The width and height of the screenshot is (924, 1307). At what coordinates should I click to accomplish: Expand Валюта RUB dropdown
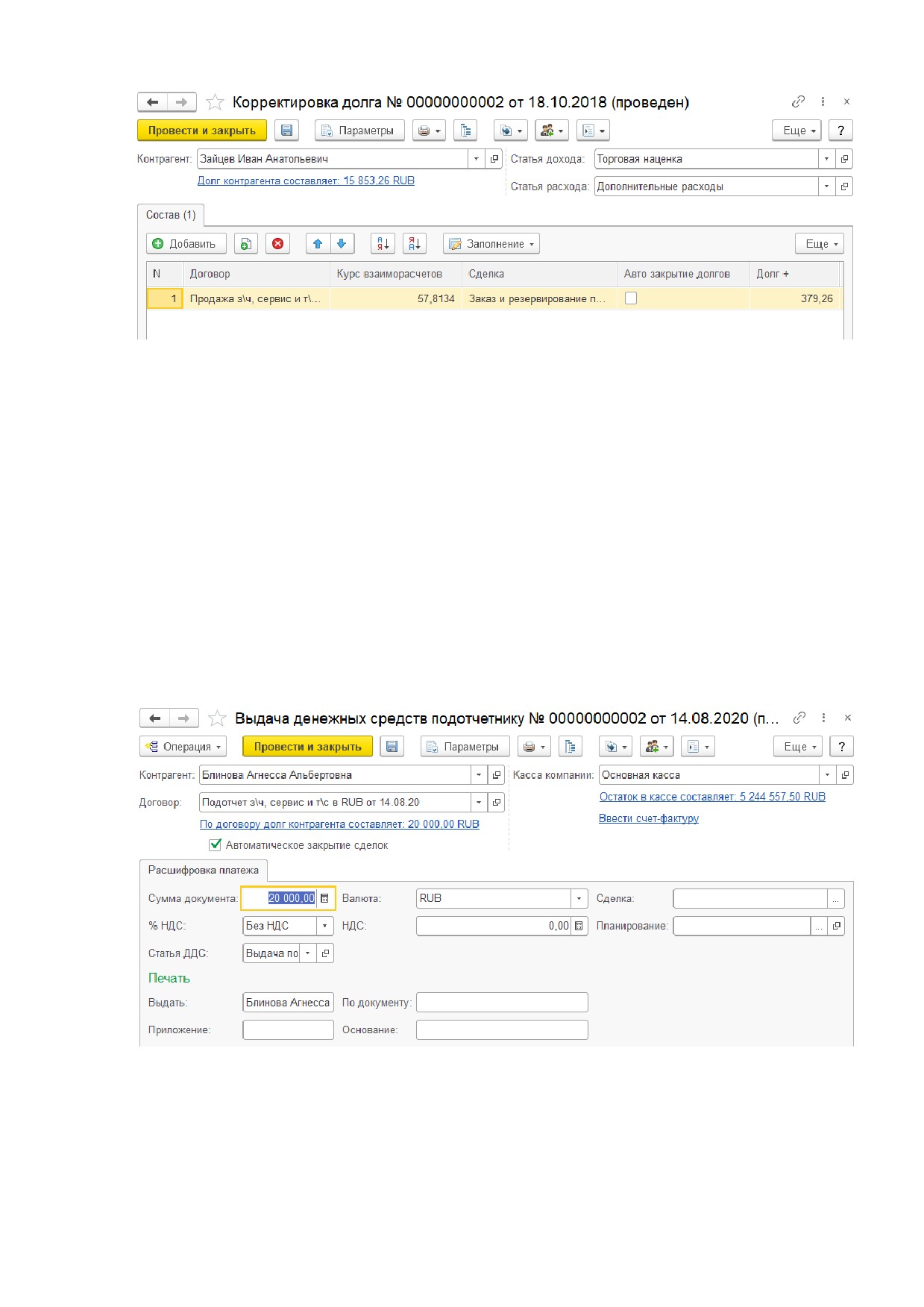pyautogui.click(x=579, y=898)
